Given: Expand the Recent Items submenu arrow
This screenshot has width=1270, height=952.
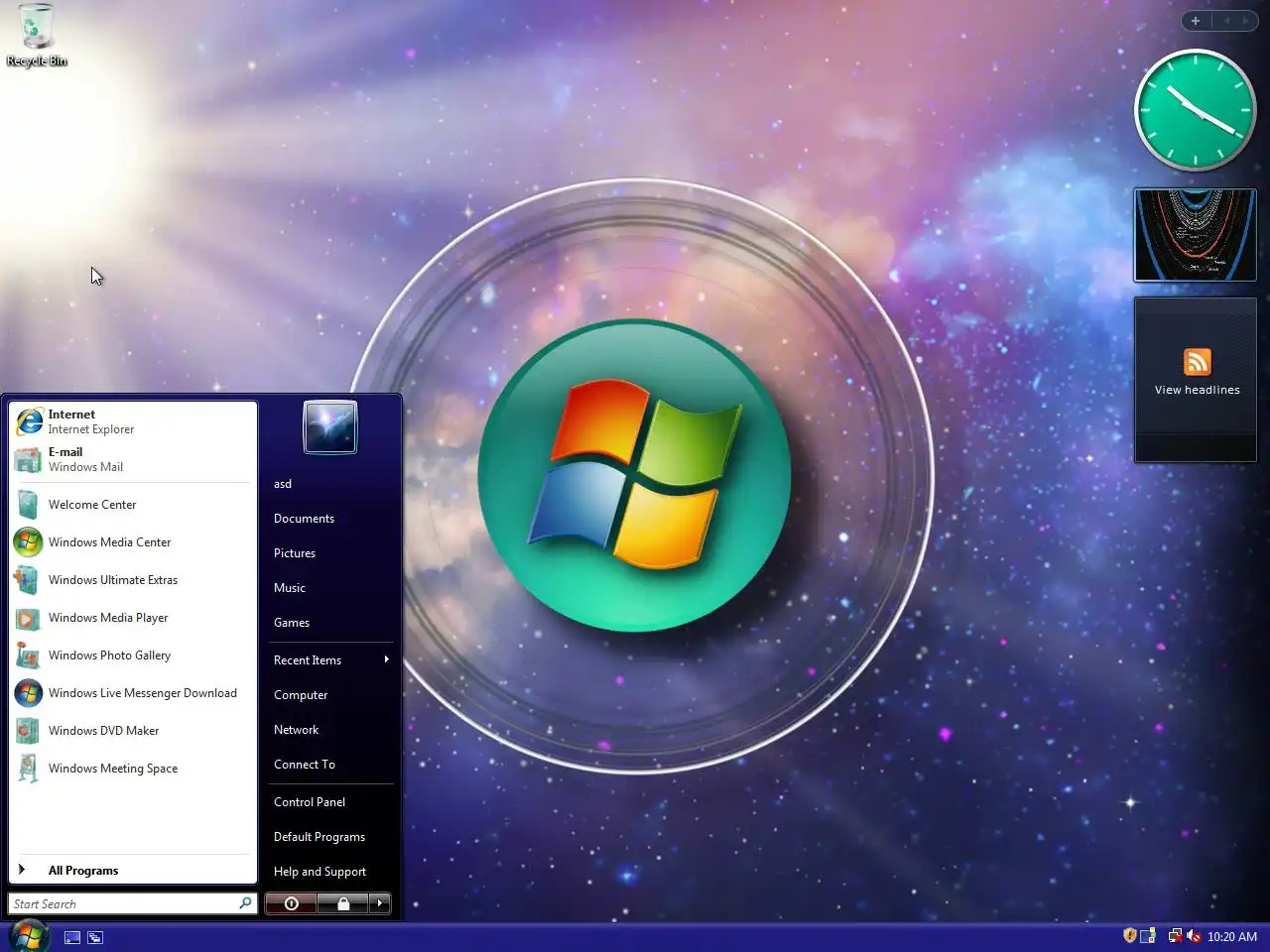Looking at the screenshot, I should [386, 659].
